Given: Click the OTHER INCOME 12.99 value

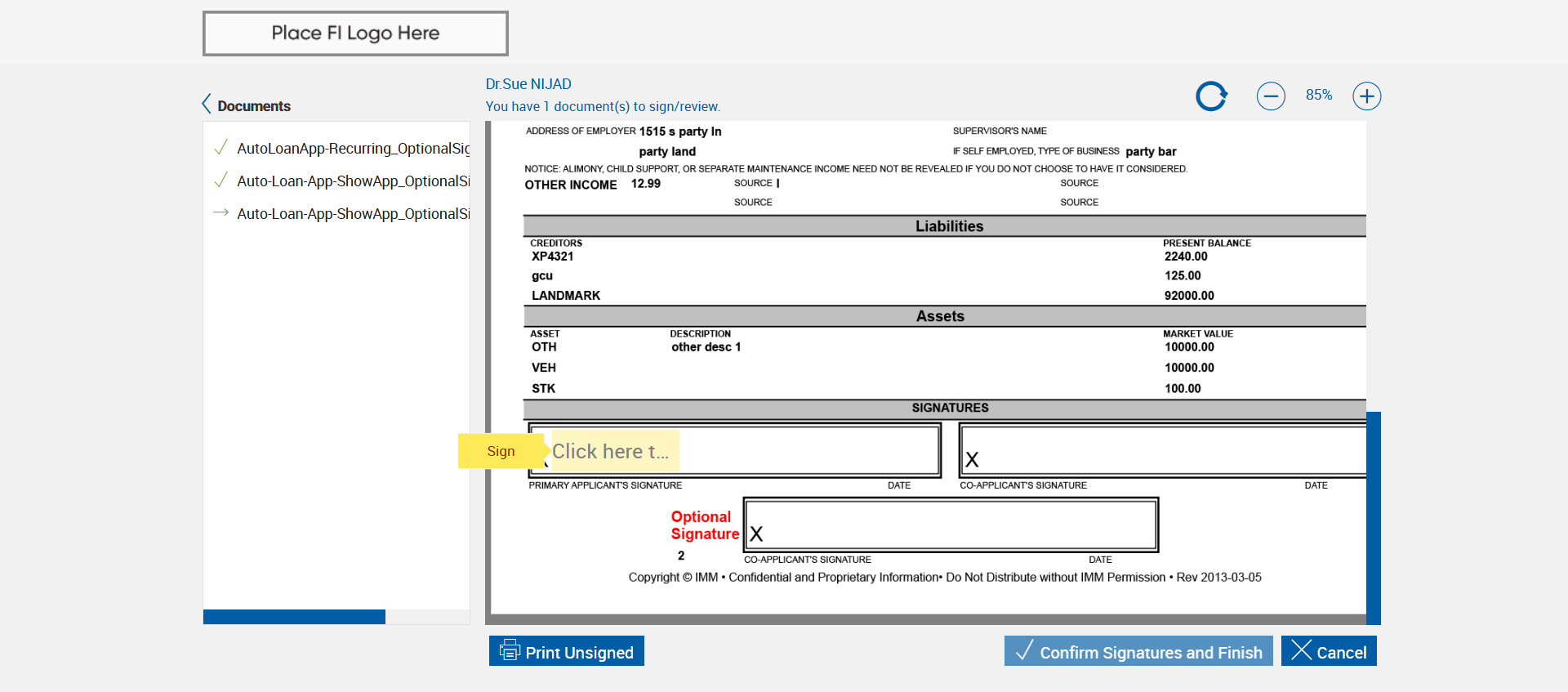Looking at the screenshot, I should [646, 184].
